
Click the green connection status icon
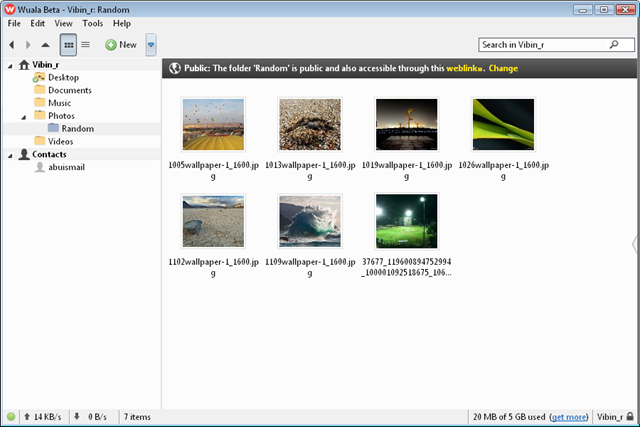[x=11, y=417]
